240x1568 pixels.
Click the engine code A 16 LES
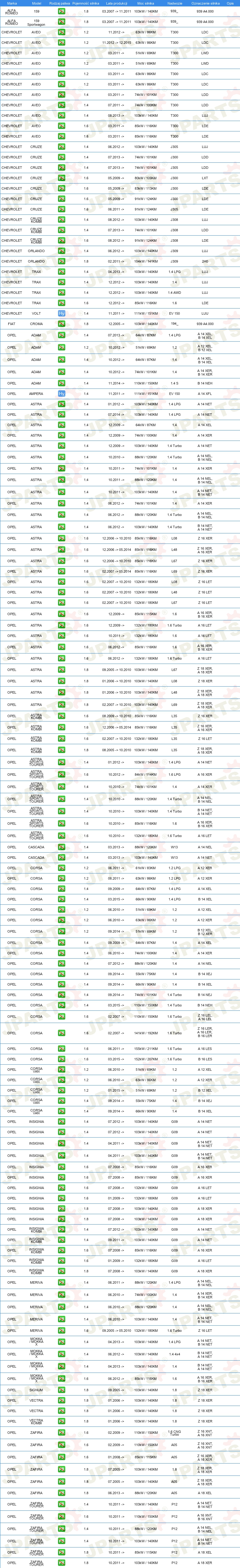(205, 1049)
